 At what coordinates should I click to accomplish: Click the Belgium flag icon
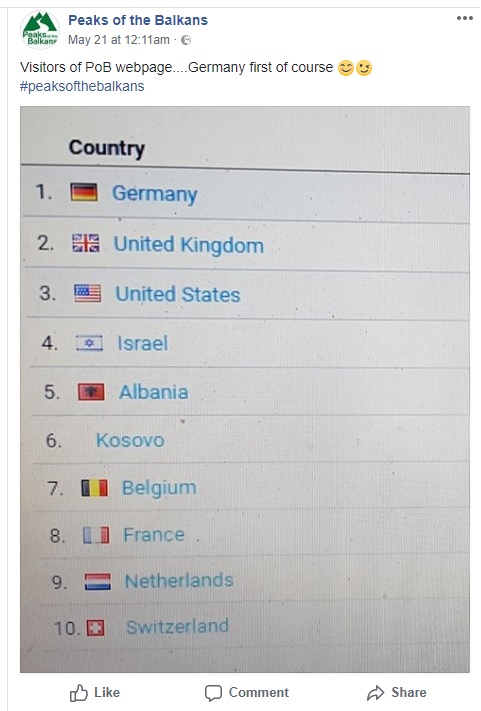[x=95, y=488]
